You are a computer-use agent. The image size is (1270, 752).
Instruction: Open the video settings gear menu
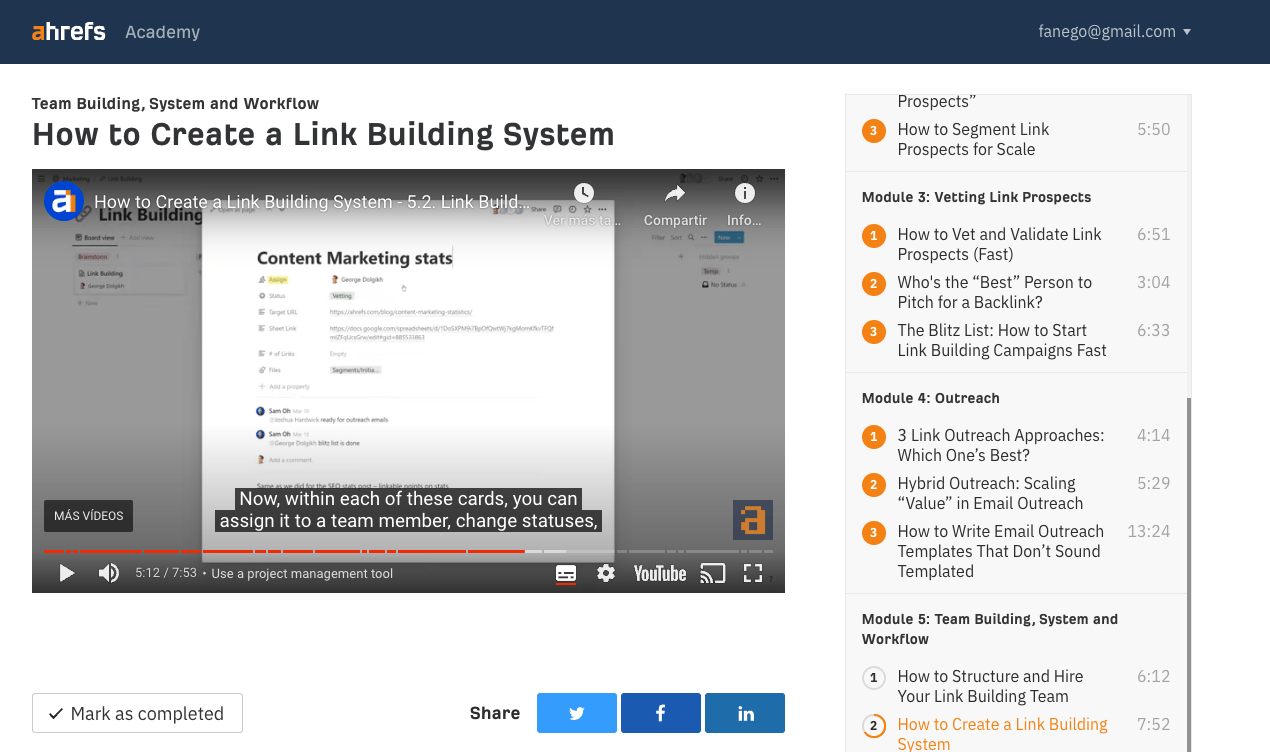[606, 573]
